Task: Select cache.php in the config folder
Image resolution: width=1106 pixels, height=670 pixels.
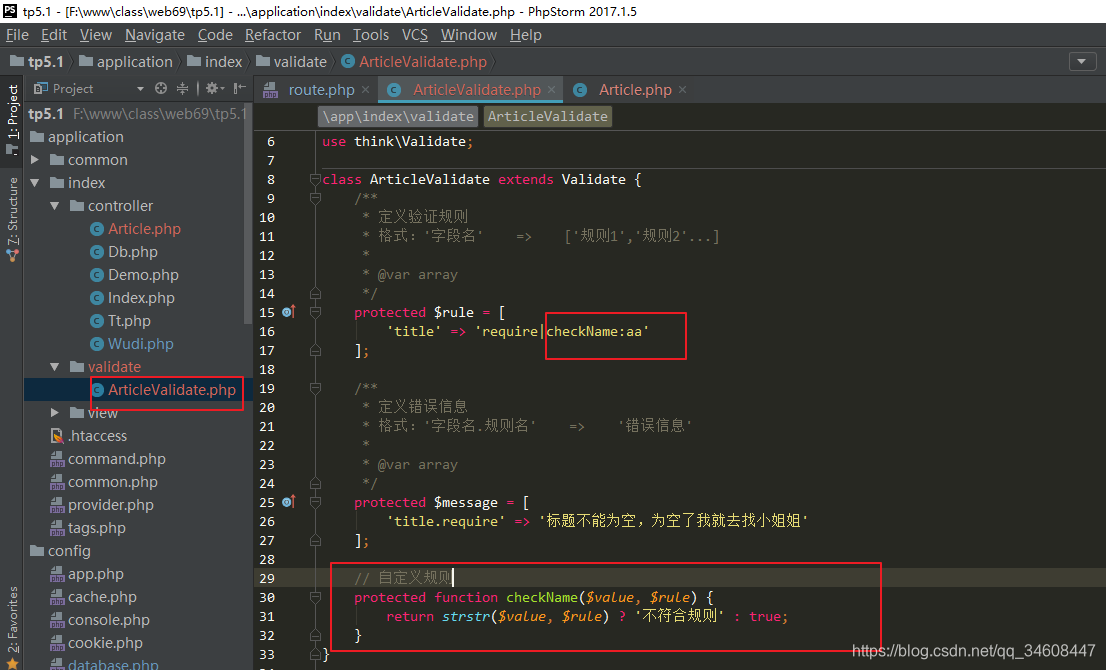Action: (94, 597)
